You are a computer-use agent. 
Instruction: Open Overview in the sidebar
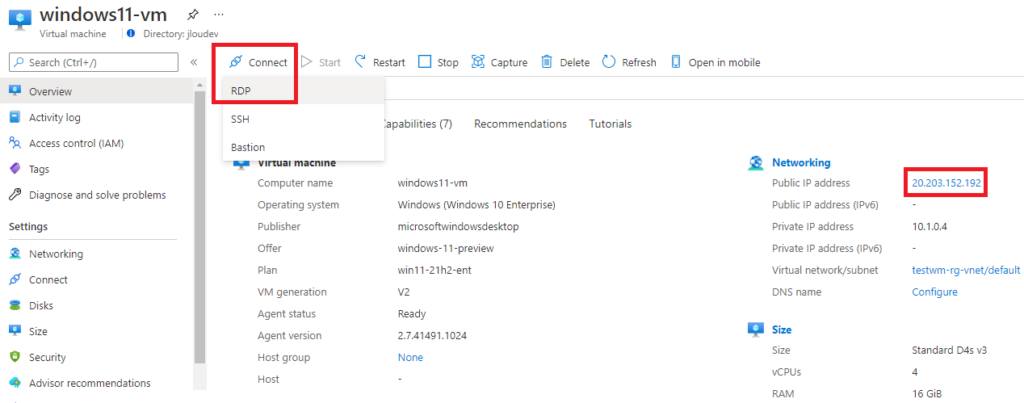pos(98,91)
